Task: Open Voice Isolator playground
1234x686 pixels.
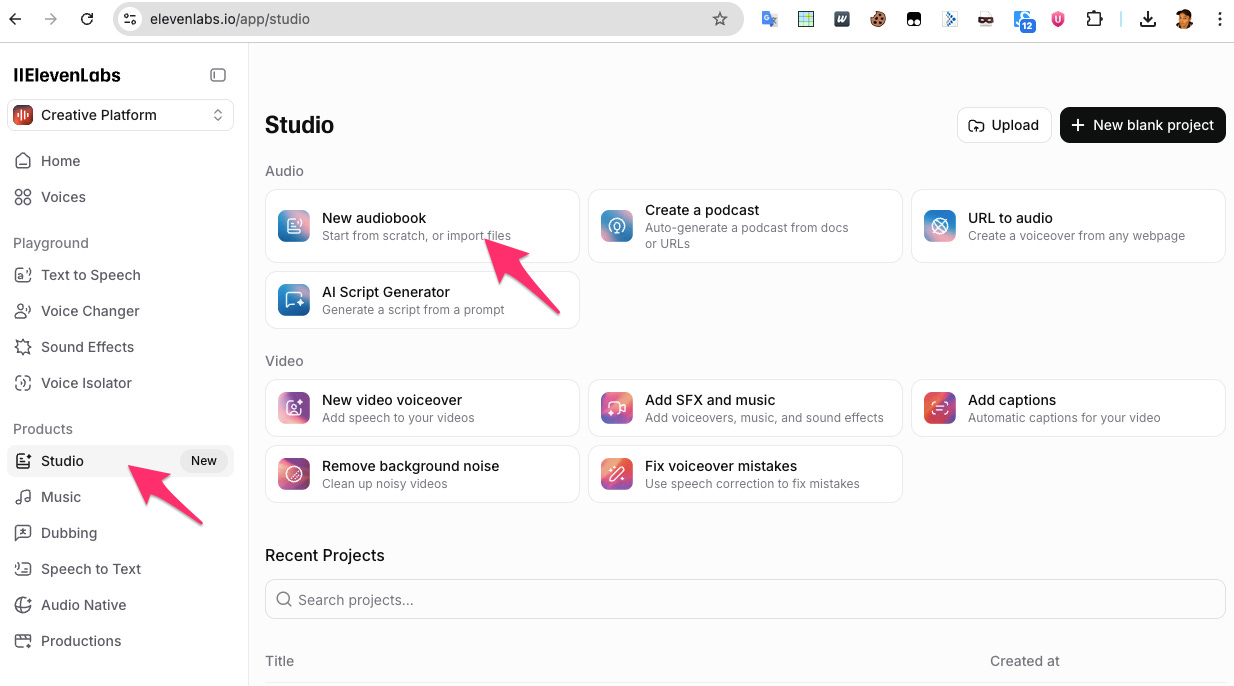Action: point(120,383)
